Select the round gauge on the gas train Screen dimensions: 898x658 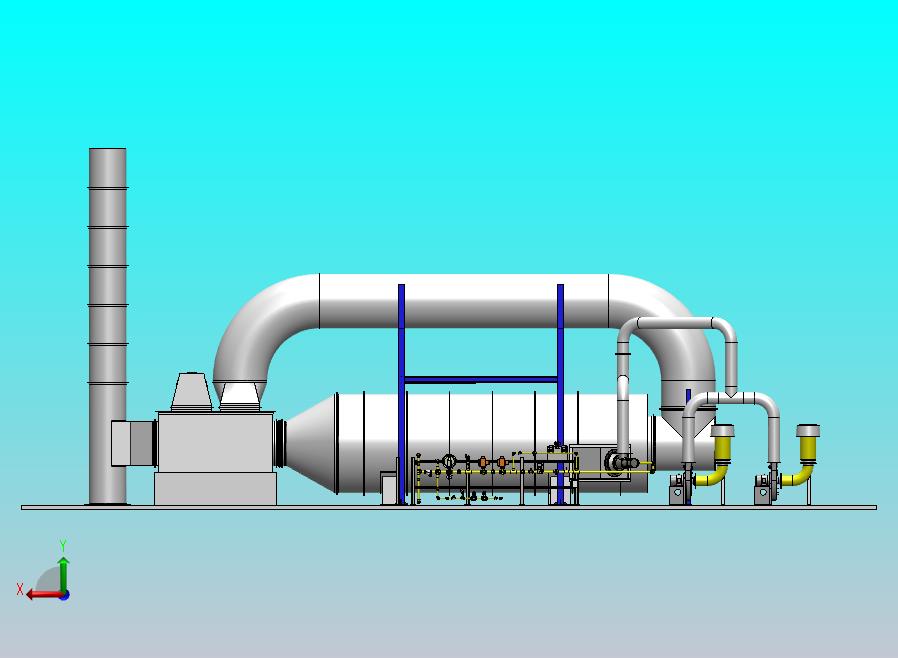(x=450, y=460)
